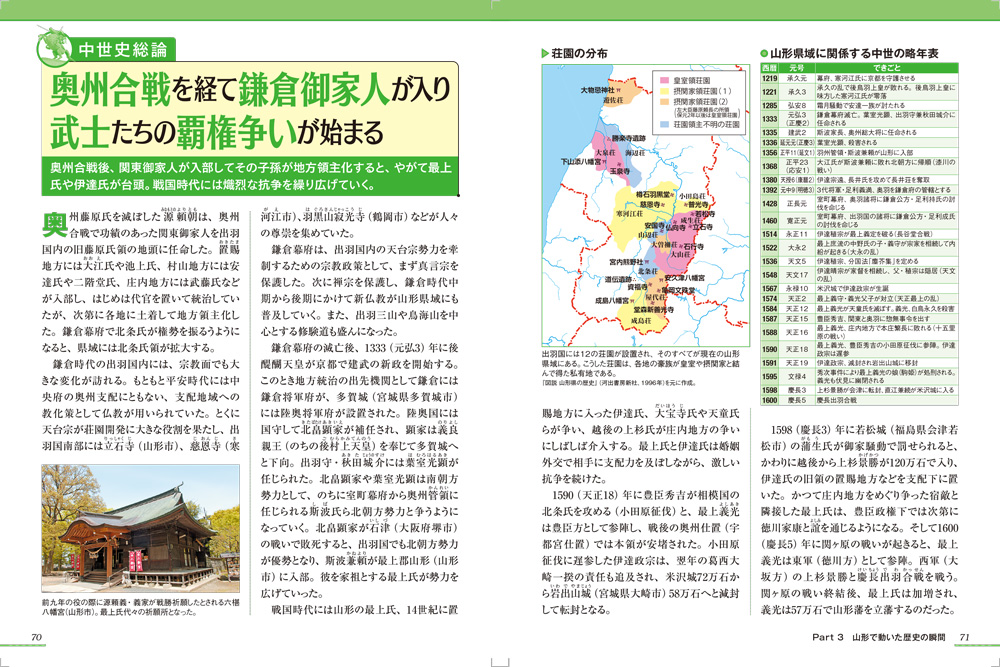Screen dimensions: 1000x667
Task: Select the 1221 year cell
Action: (x=770, y=92)
